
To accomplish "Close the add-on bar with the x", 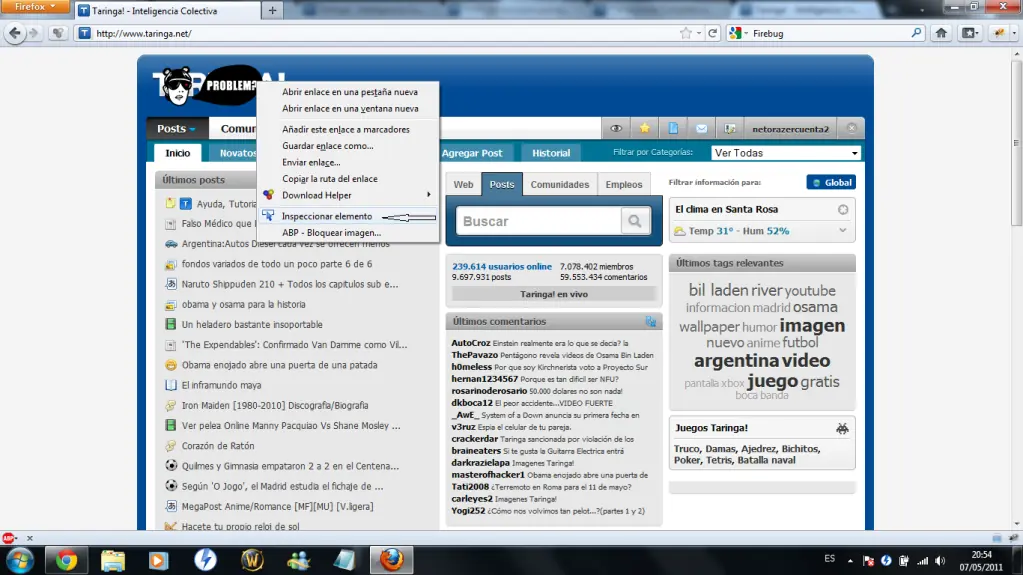I will pos(29,538).
